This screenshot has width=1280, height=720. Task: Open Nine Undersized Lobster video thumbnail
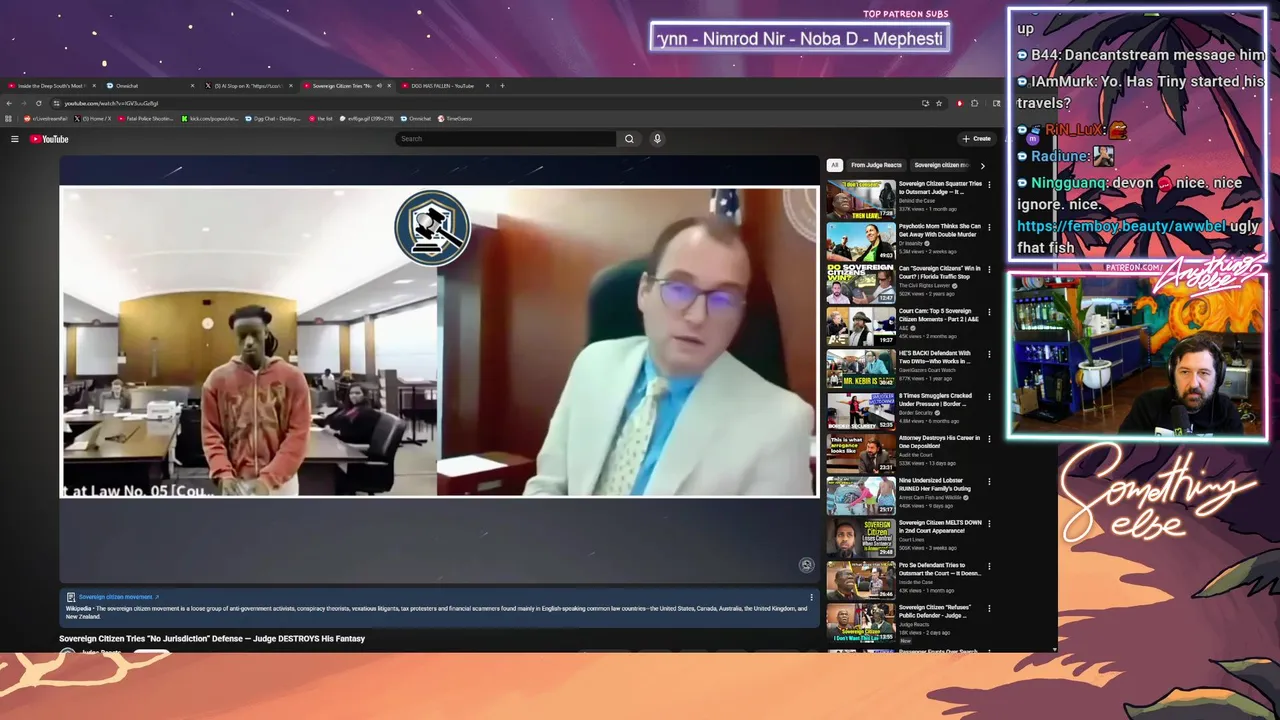click(860, 496)
